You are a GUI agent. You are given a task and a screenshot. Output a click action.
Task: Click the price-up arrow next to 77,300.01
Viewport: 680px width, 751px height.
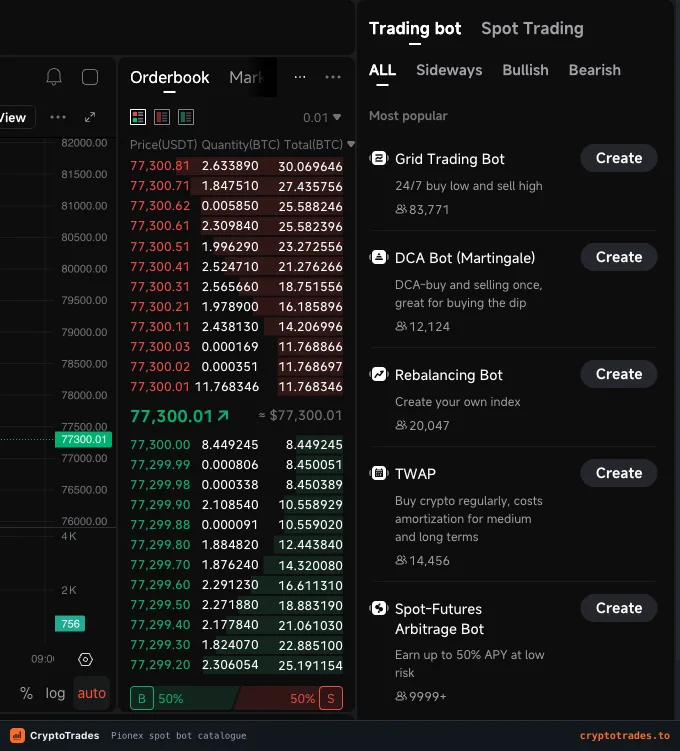click(x=223, y=415)
